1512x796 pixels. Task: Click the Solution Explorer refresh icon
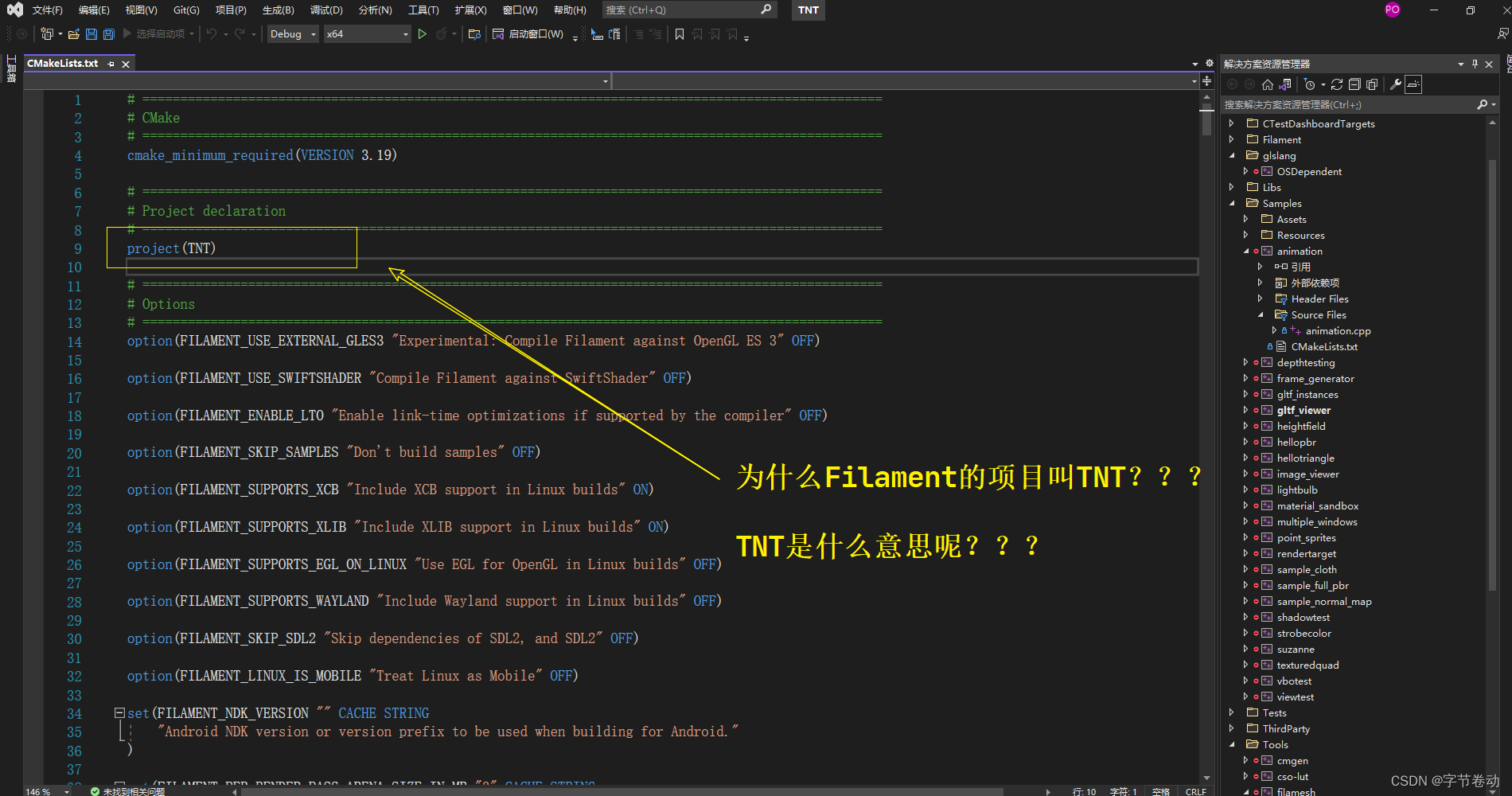coord(1337,84)
